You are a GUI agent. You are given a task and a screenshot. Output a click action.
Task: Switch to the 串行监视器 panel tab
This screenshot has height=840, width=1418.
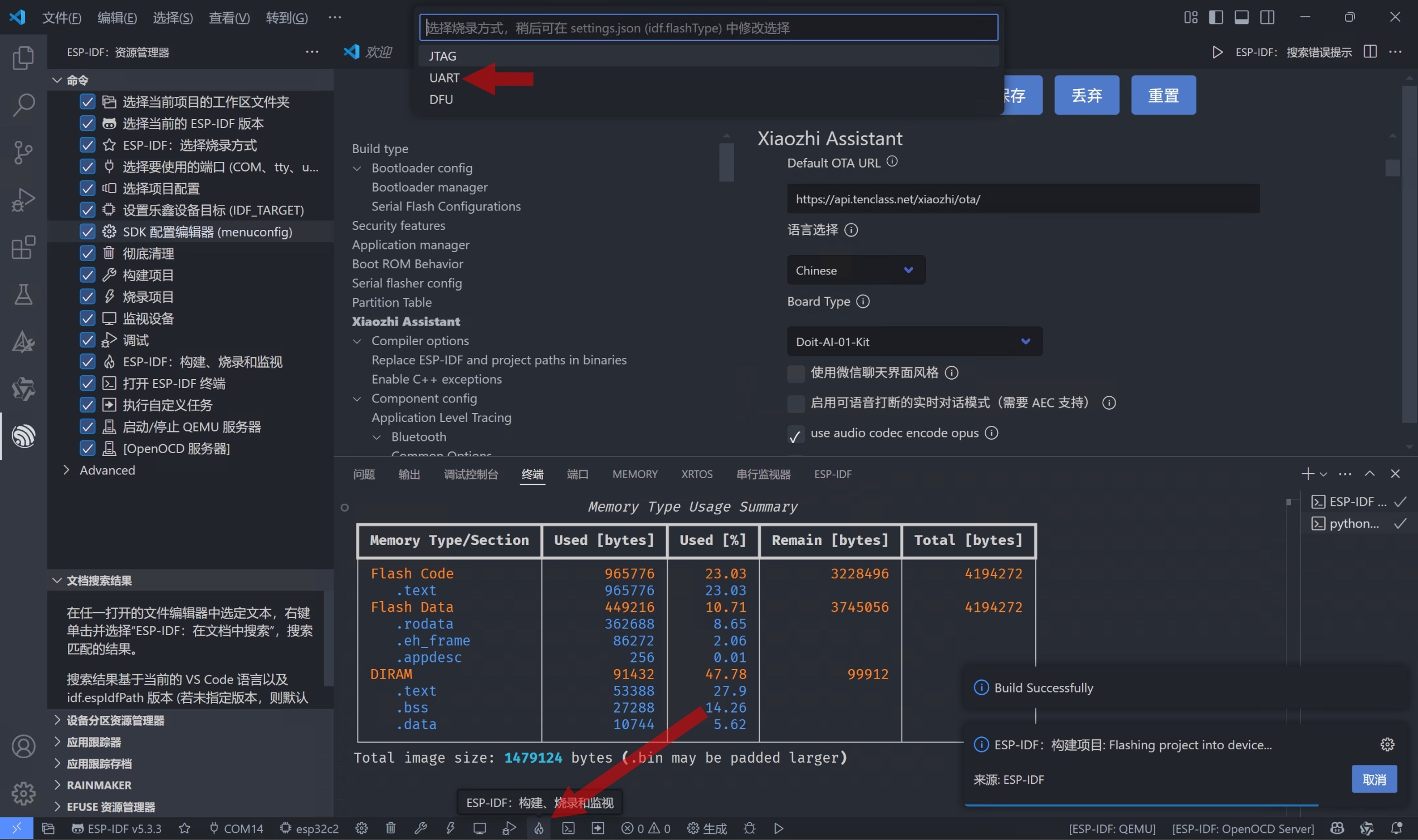pyautogui.click(x=763, y=474)
